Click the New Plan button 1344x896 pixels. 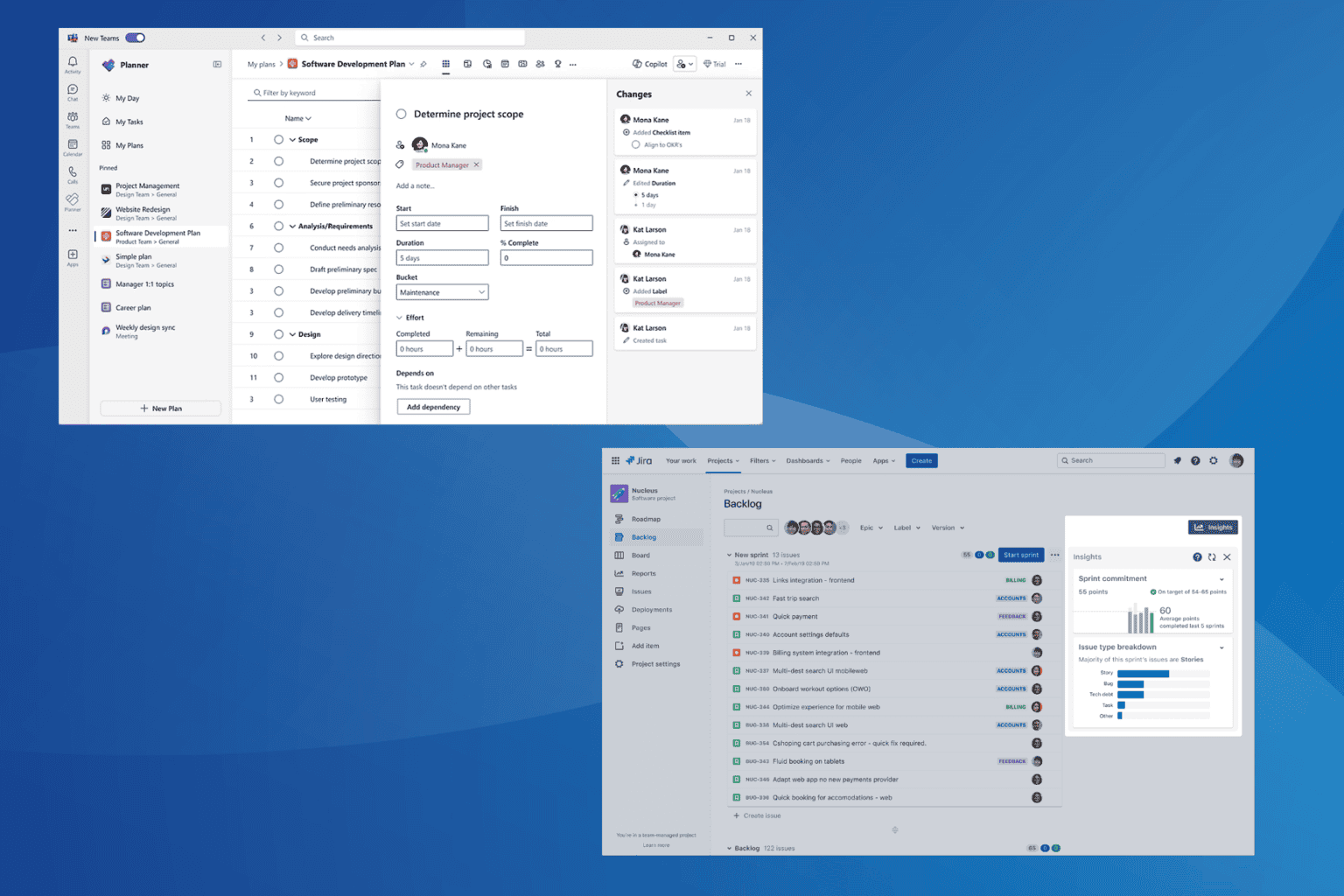tap(161, 409)
